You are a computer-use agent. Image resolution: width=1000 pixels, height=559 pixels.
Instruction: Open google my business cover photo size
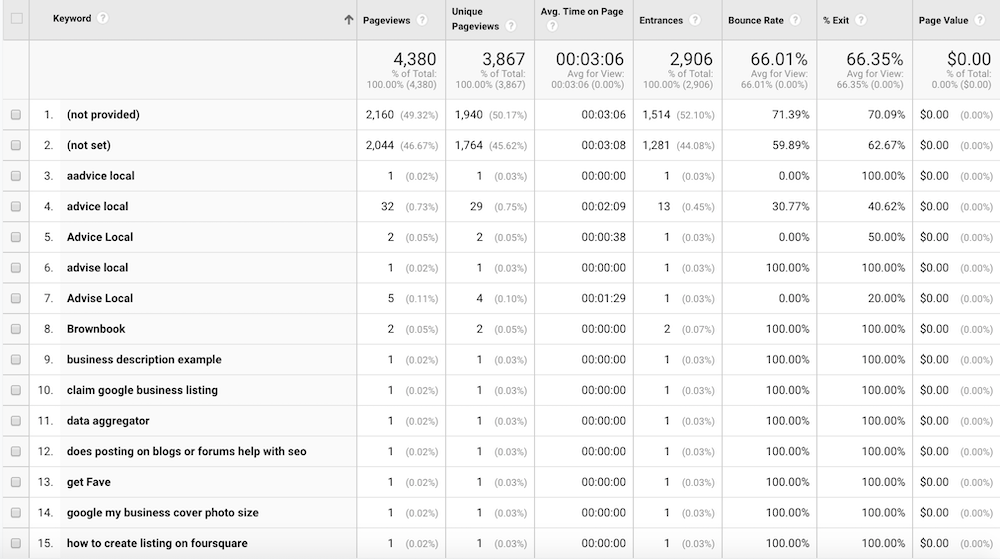coord(163,512)
